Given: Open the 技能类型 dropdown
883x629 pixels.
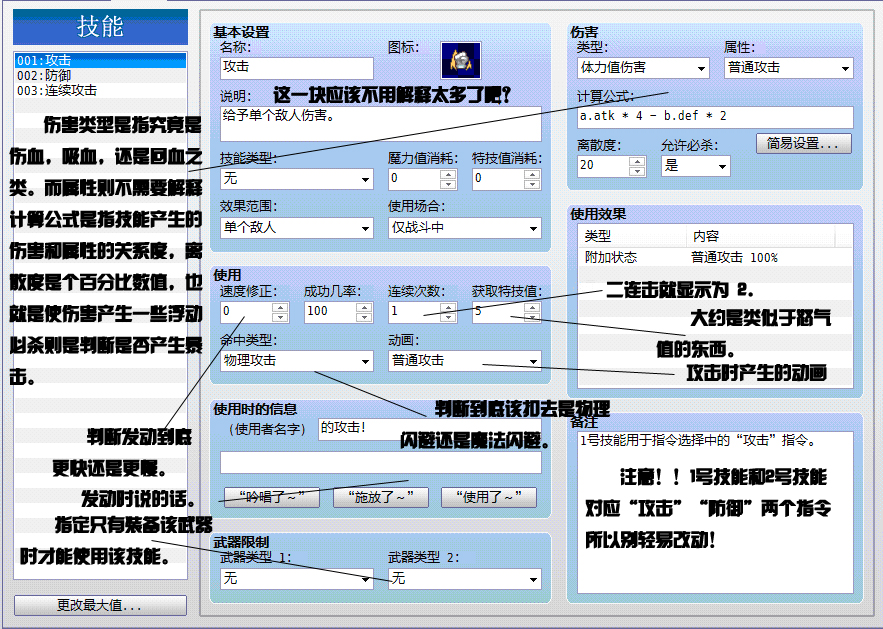Looking at the screenshot, I should click(297, 179).
